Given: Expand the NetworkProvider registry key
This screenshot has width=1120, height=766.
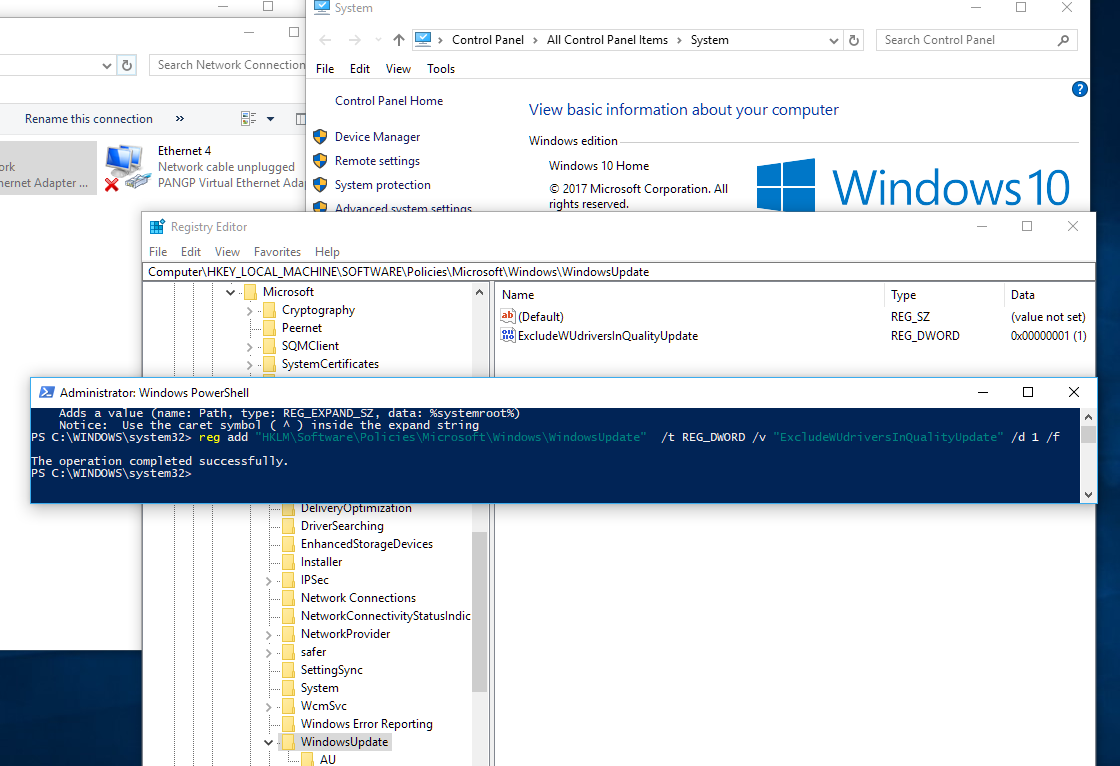Looking at the screenshot, I should point(269,635).
